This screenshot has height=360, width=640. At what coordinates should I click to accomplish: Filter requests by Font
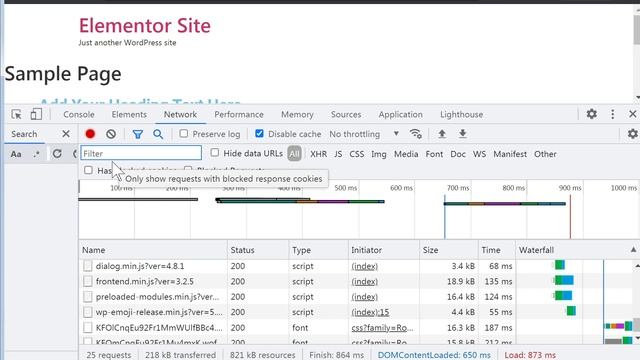434,154
